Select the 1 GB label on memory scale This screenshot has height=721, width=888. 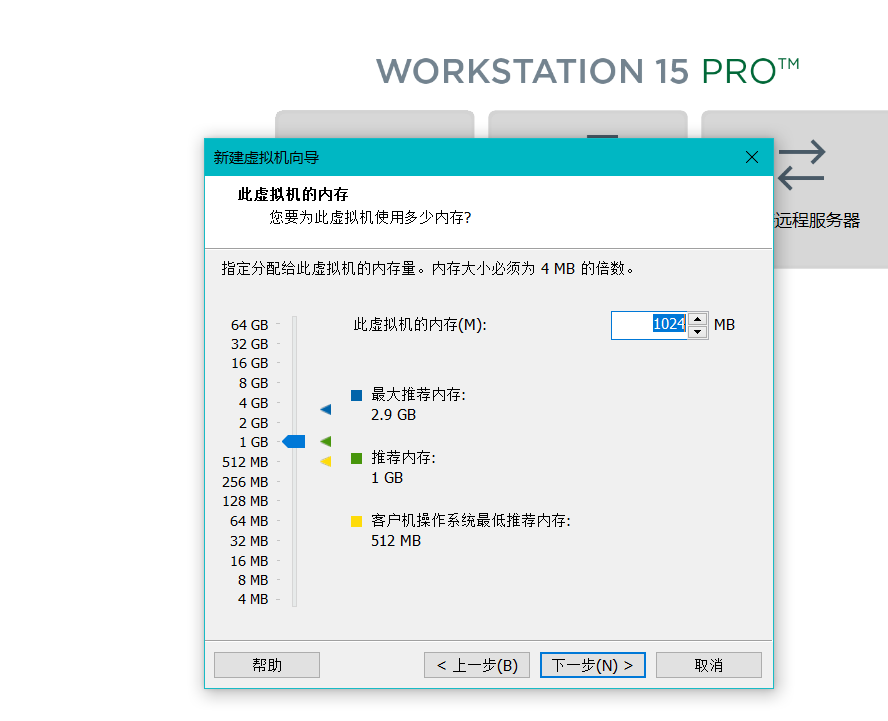253,442
